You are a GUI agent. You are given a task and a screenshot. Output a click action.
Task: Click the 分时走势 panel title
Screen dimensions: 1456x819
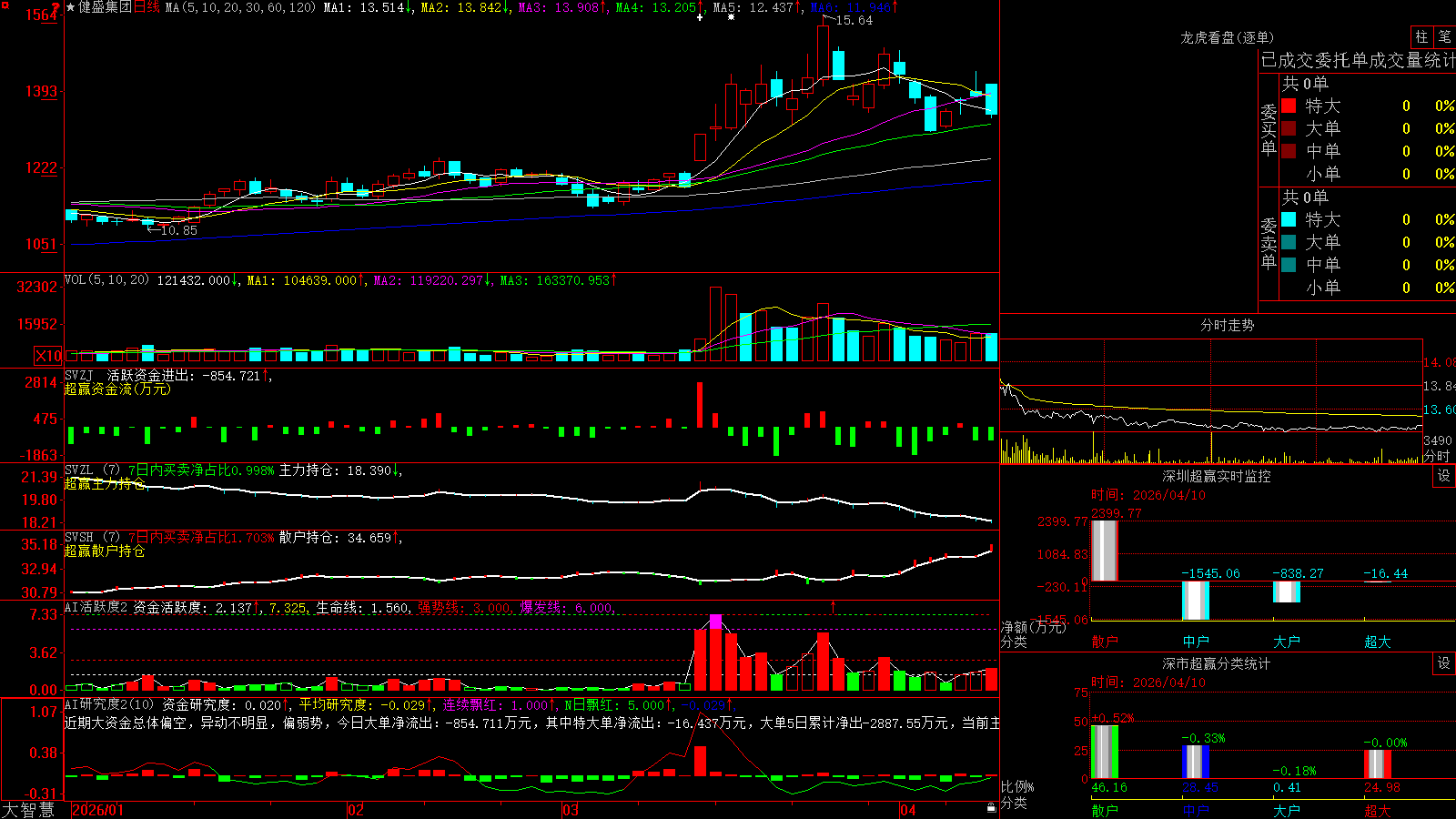1227,325
